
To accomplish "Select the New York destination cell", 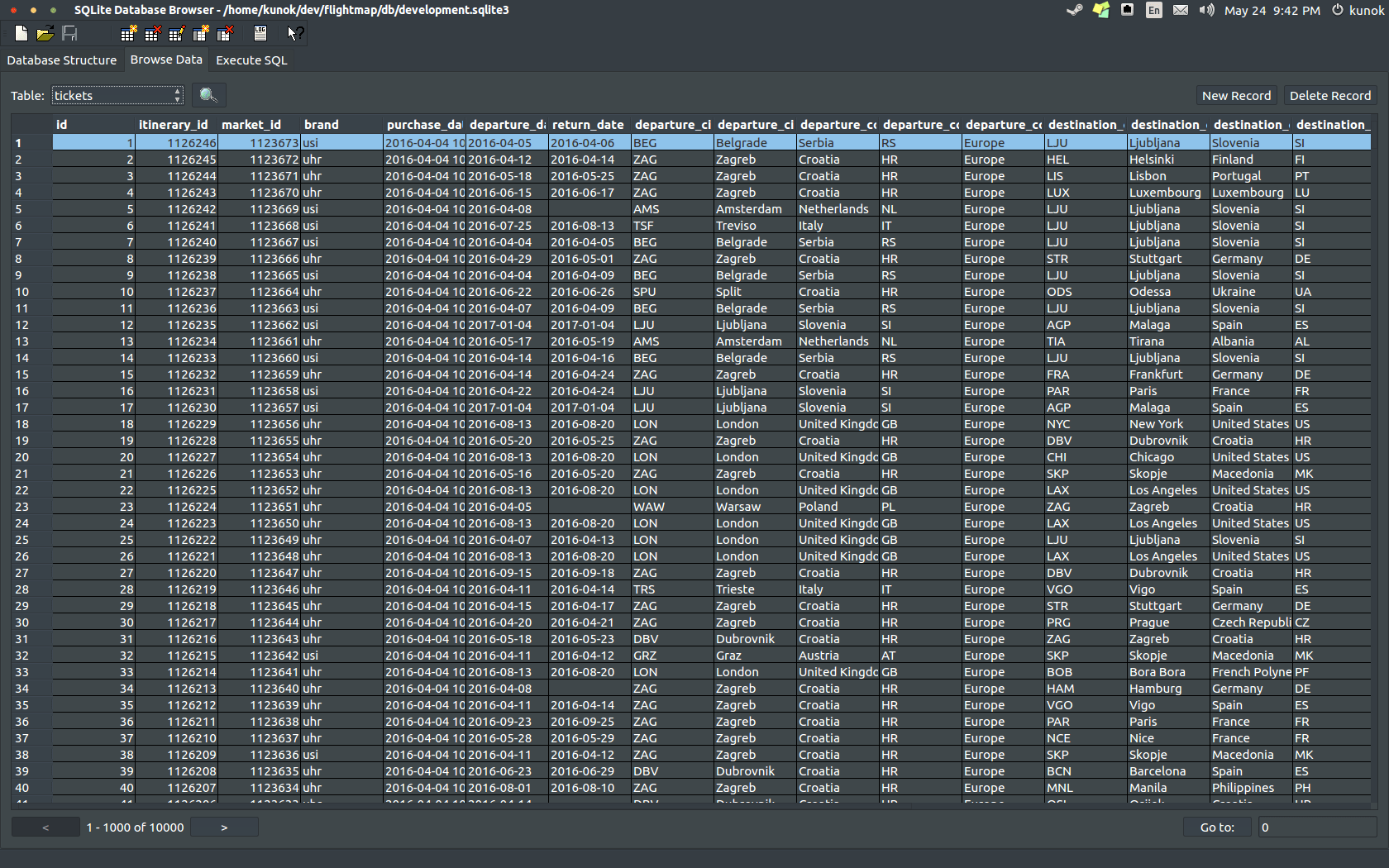I will 1169,424.
